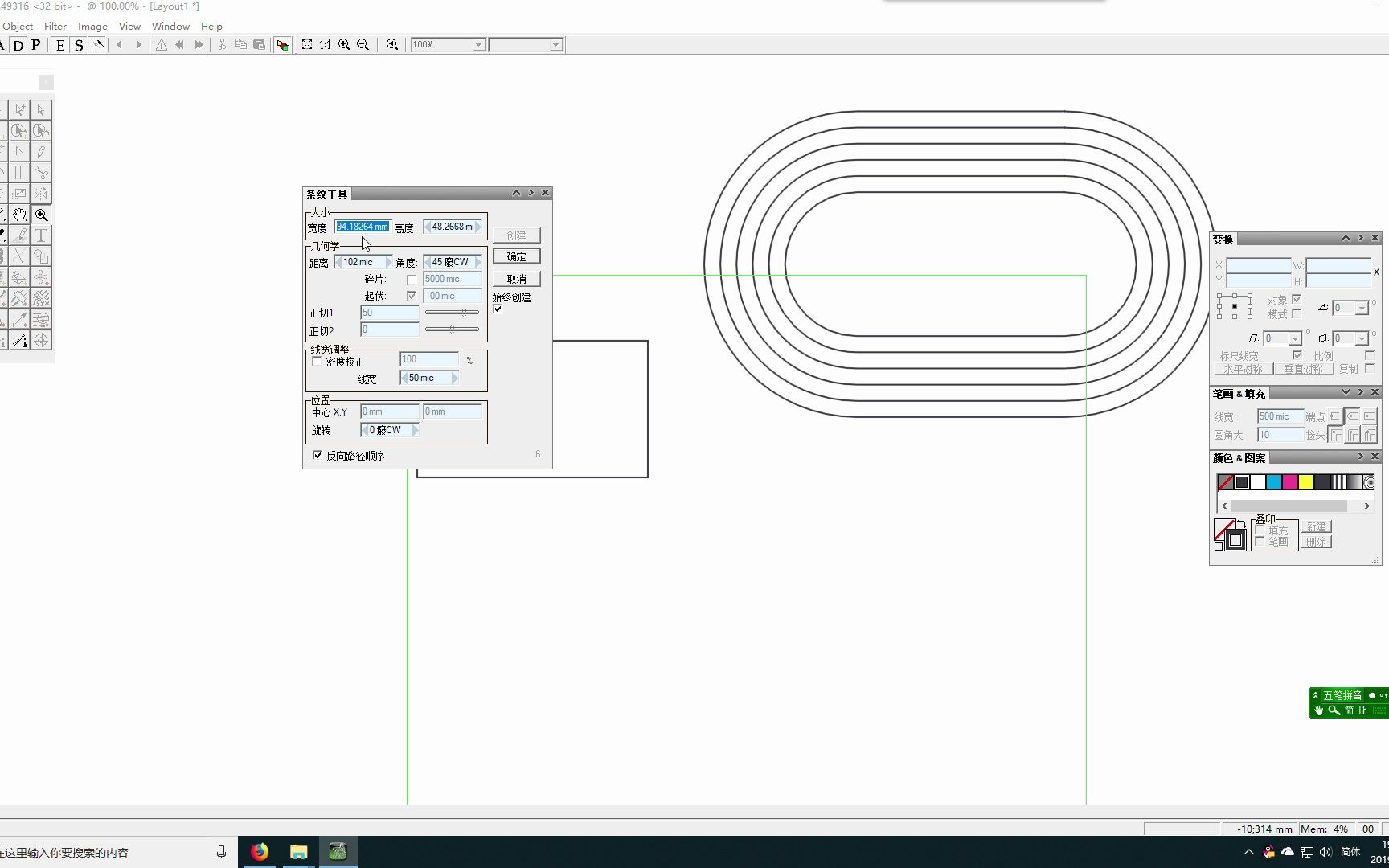
Task: Click the Cut scissors icon in top toolbar
Action: [x=222, y=45]
